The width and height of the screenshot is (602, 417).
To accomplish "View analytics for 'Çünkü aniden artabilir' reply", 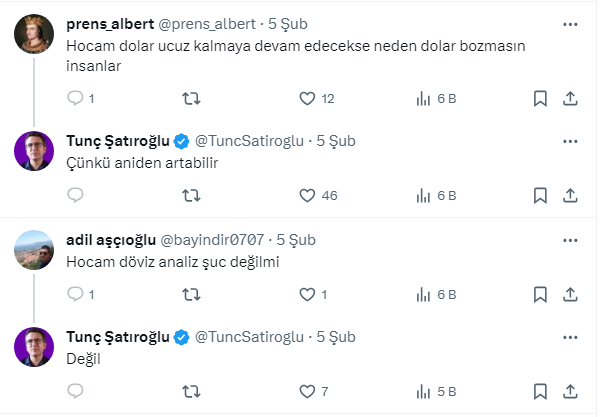I will click(x=423, y=195).
